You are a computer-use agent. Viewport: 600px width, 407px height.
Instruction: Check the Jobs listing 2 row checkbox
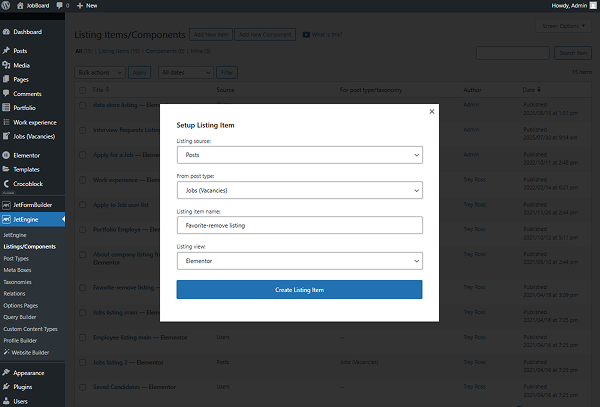(83, 362)
